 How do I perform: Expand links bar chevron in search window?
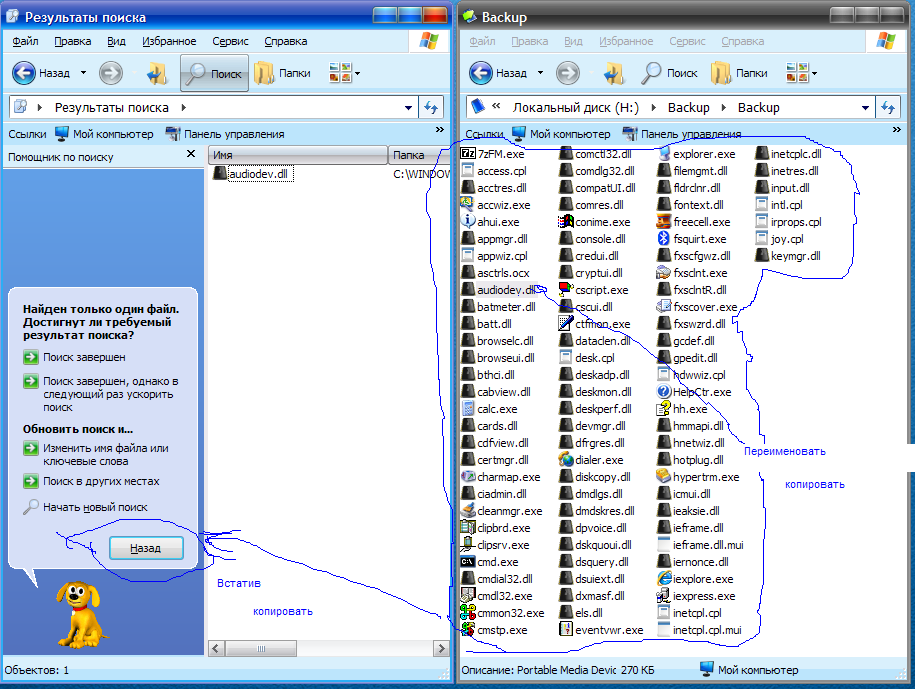(x=439, y=130)
